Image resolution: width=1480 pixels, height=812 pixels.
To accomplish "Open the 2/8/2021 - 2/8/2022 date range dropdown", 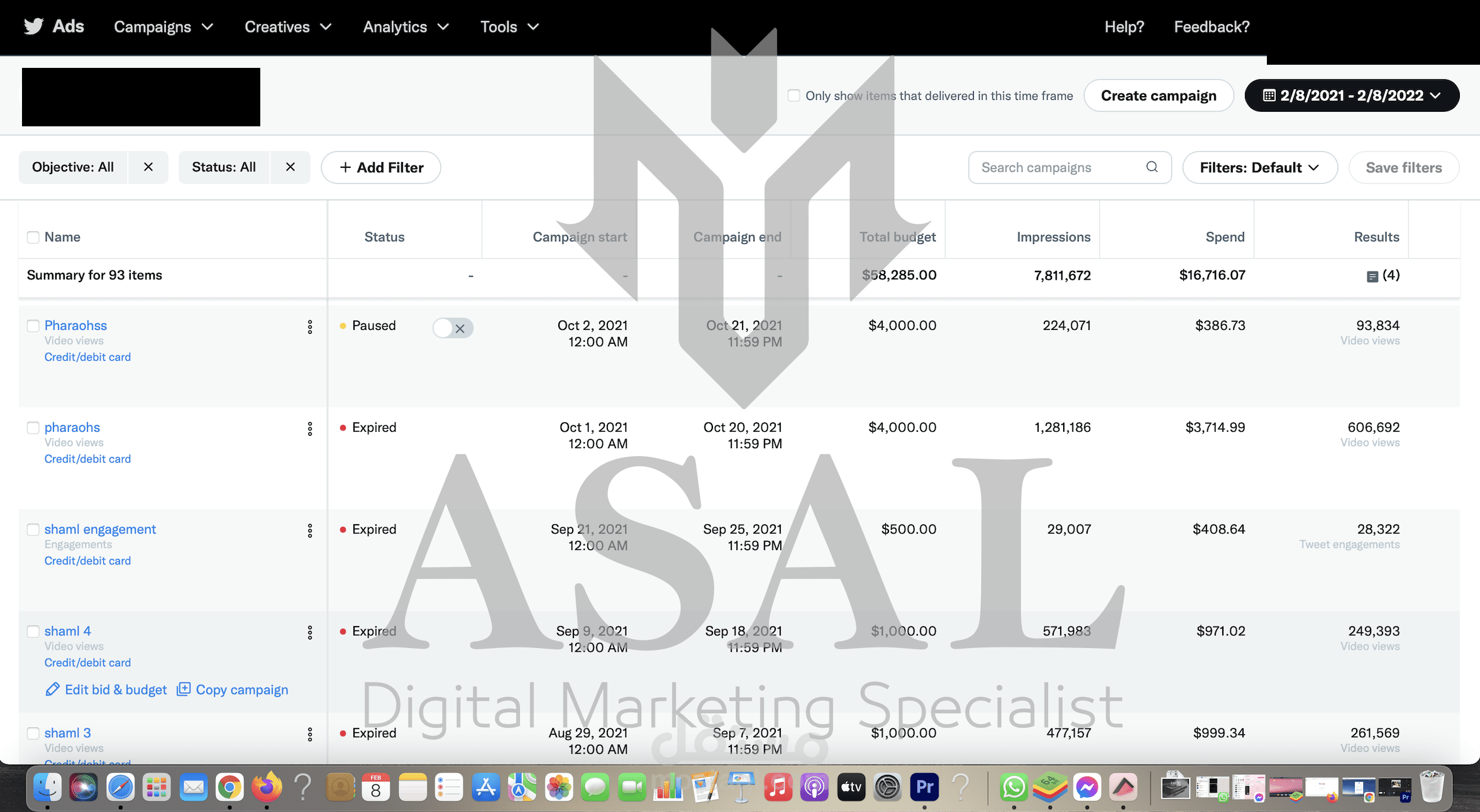I will click(1352, 96).
